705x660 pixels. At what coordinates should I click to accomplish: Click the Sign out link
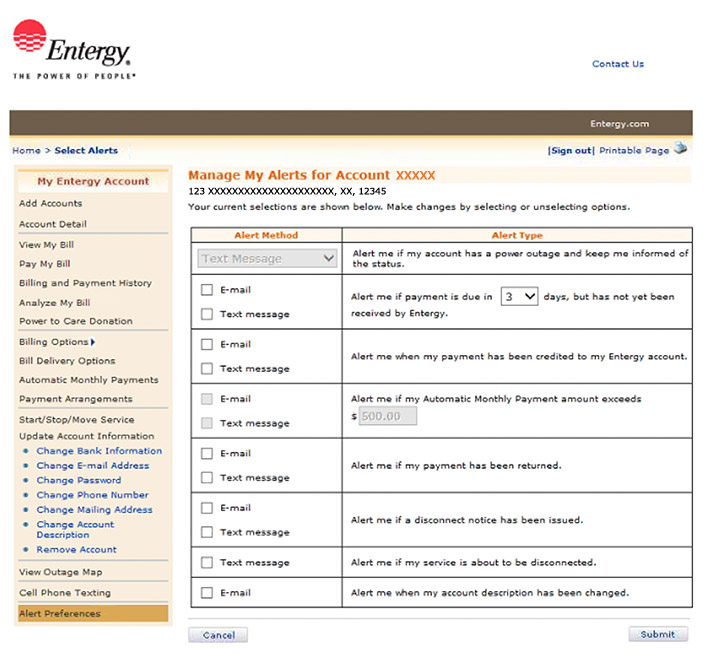570,151
